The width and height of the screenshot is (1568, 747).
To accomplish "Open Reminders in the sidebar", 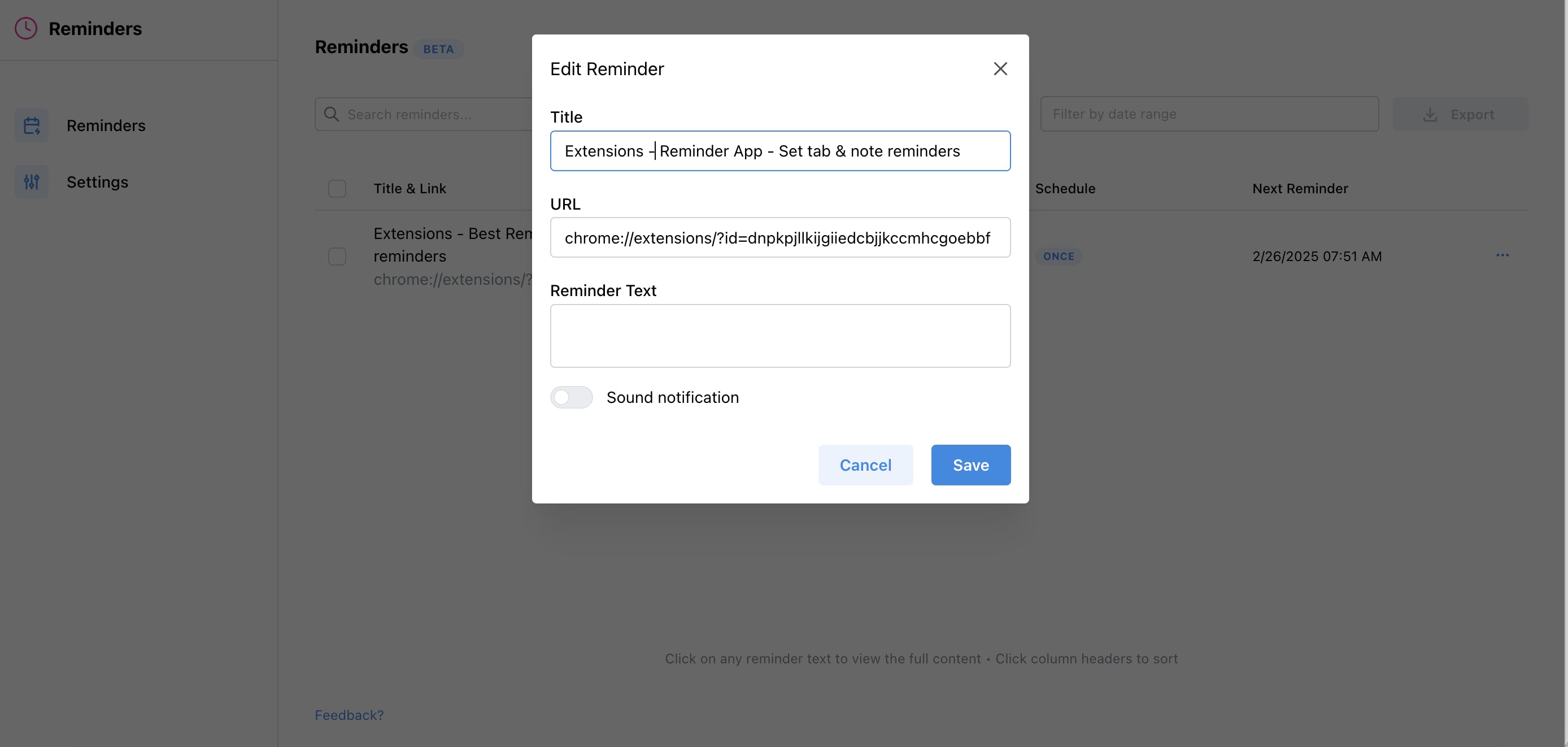I will (x=105, y=125).
